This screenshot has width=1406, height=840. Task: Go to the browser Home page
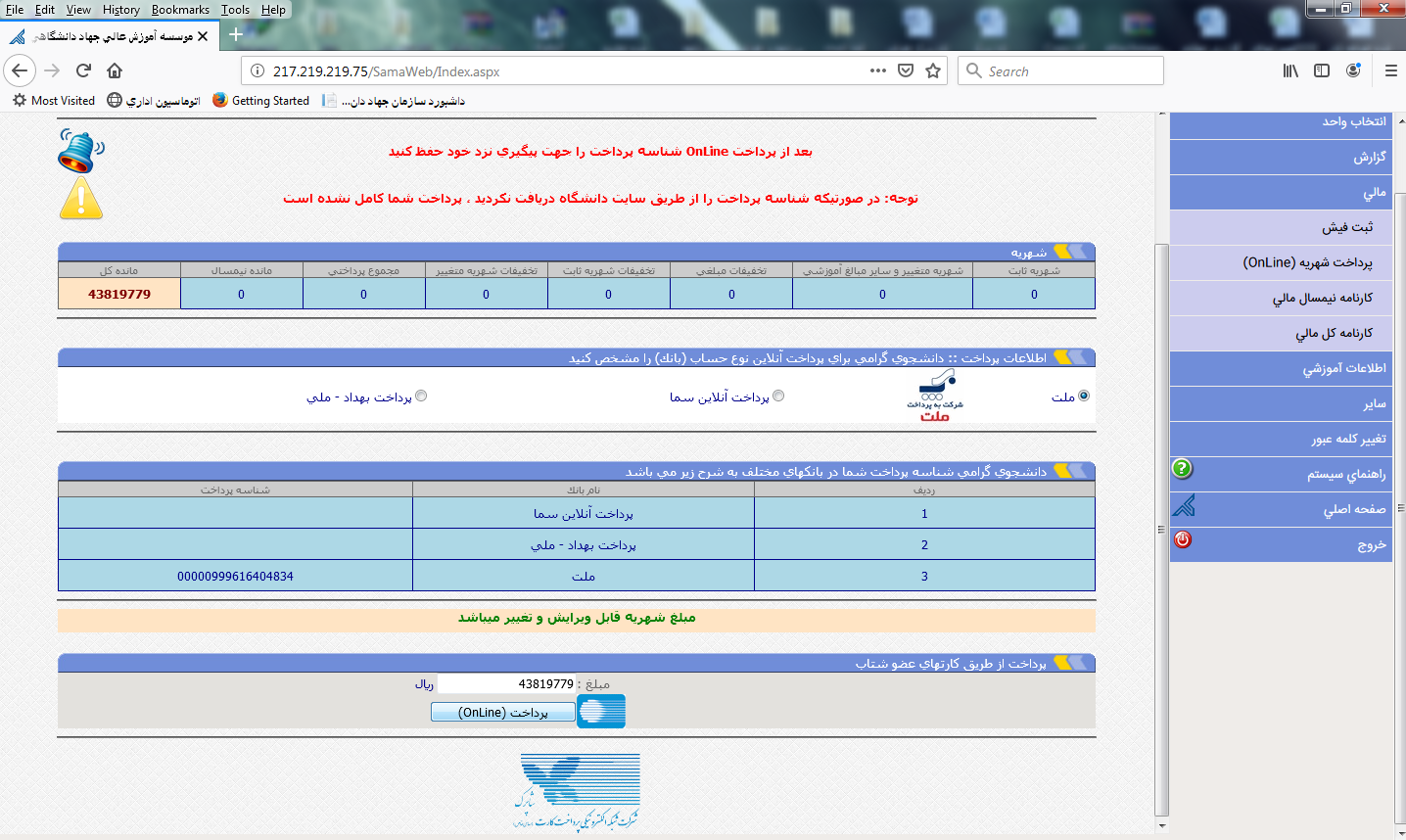point(115,70)
